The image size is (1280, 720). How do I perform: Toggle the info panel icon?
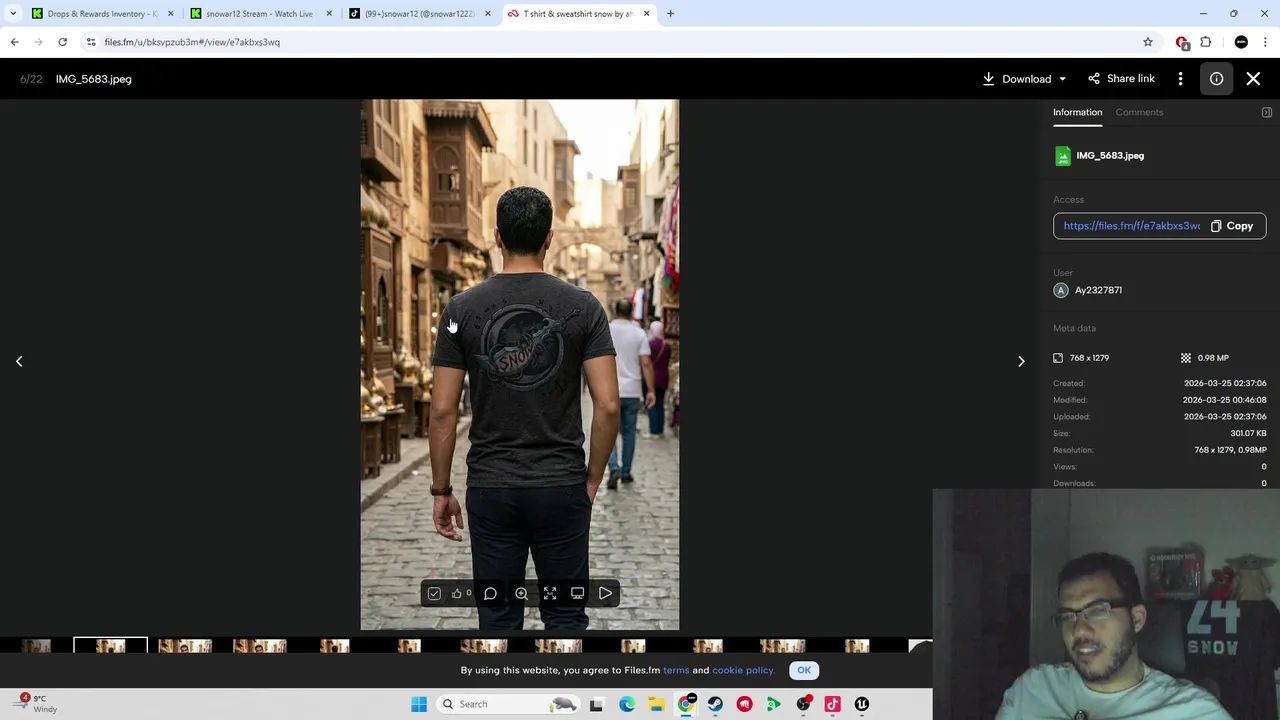click(x=1216, y=79)
